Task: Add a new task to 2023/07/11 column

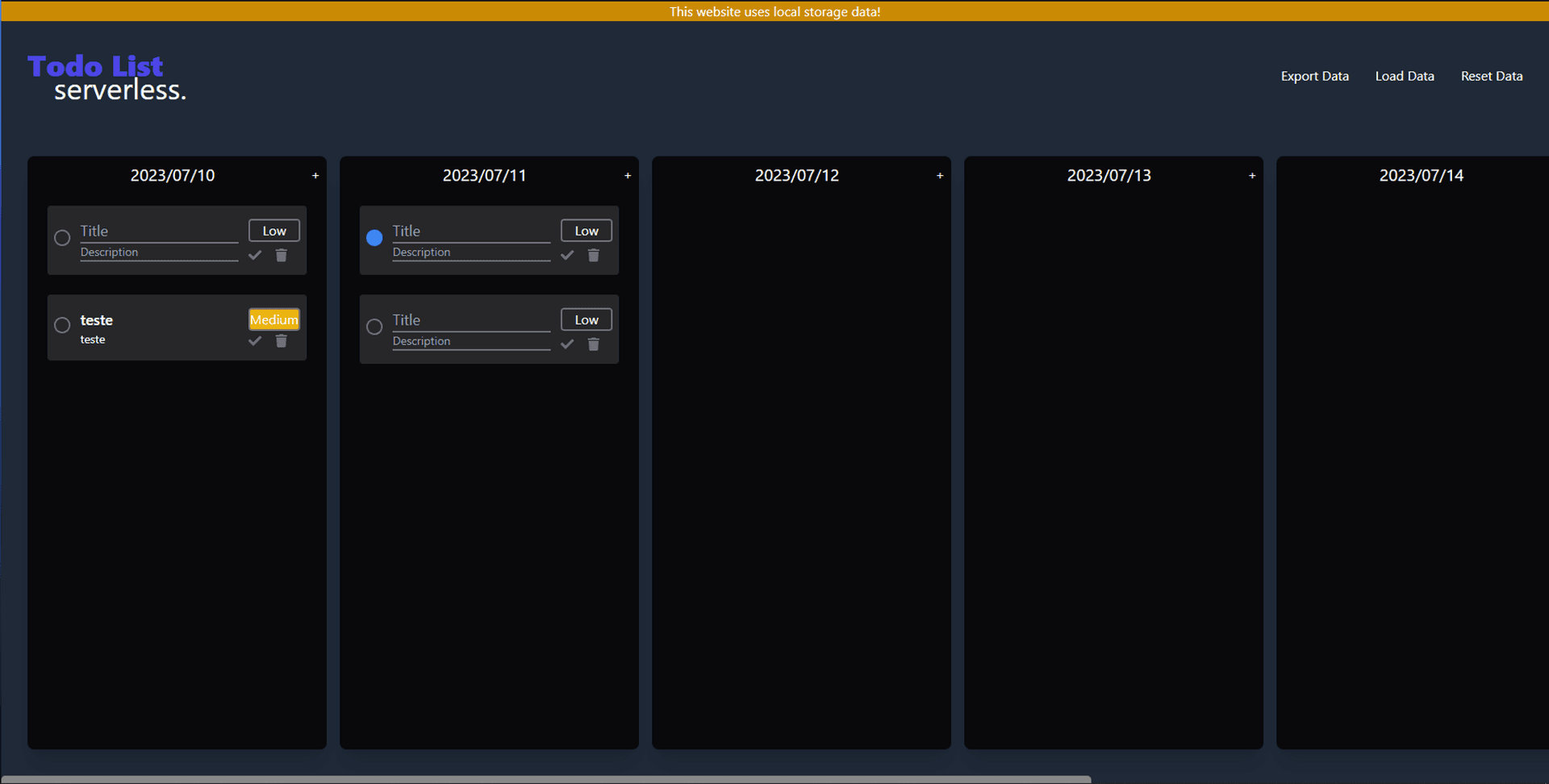Action: click(x=628, y=176)
